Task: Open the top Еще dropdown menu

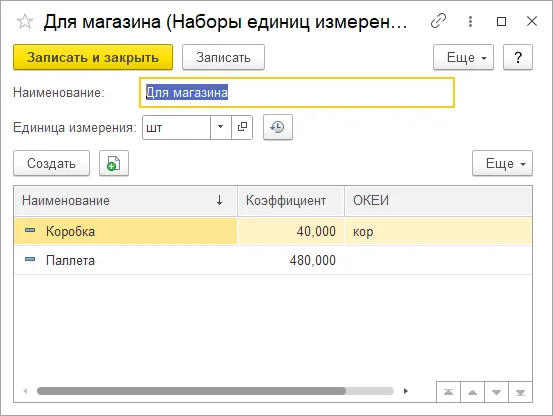Action: click(463, 57)
